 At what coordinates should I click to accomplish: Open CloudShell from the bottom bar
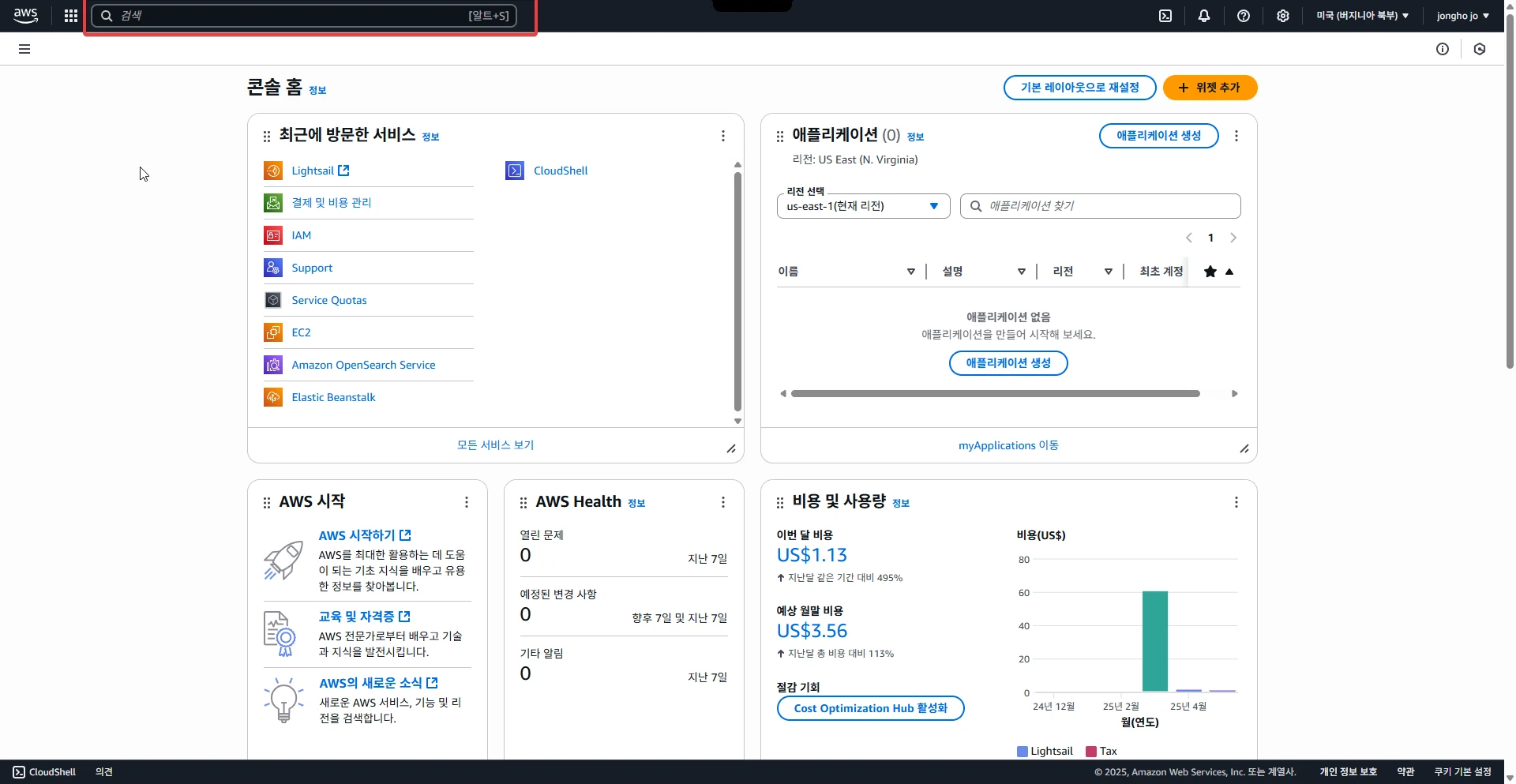[x=44, y=772]
